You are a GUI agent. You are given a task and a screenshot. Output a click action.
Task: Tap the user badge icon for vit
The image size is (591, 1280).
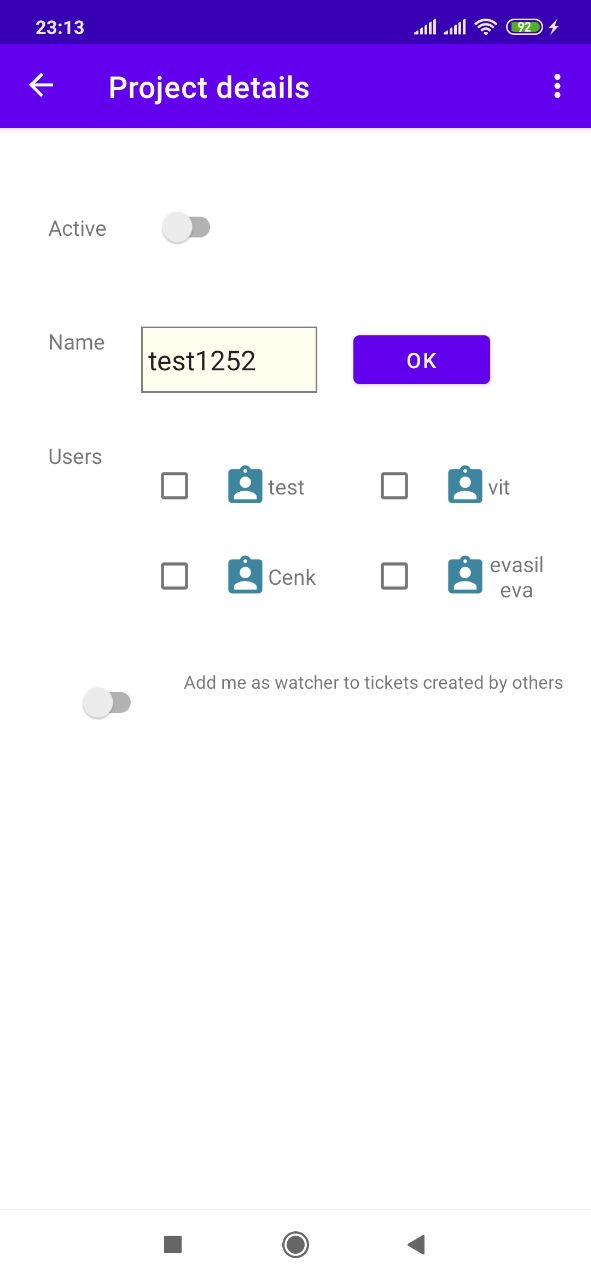(465, 485)
